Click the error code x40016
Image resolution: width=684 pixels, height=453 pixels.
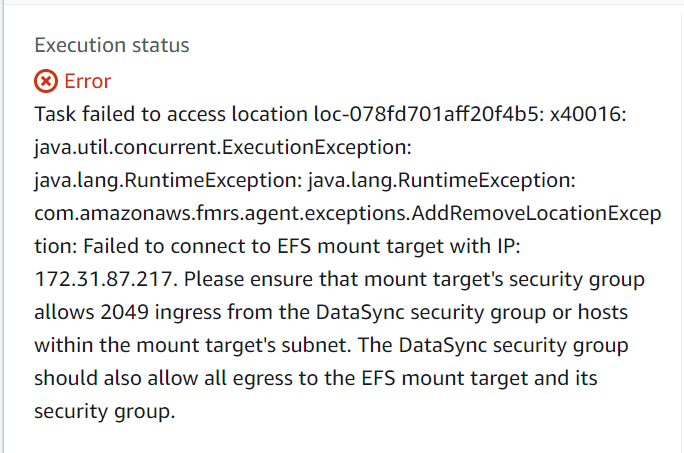(588, 114)
